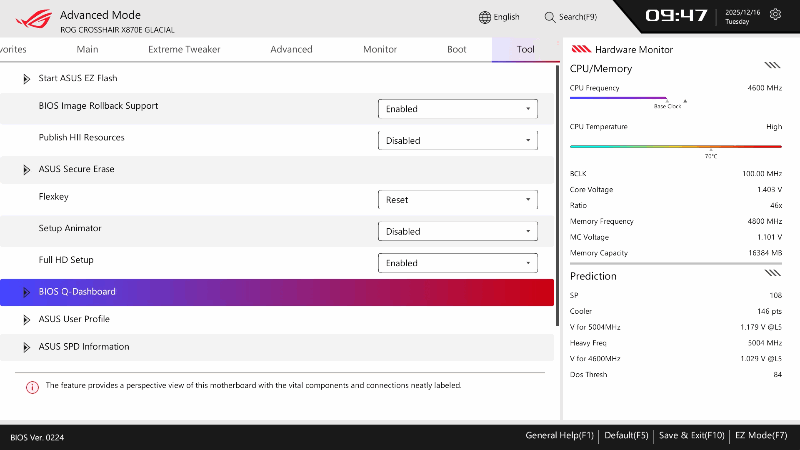Click the globe language icon

tap(485, 17)
